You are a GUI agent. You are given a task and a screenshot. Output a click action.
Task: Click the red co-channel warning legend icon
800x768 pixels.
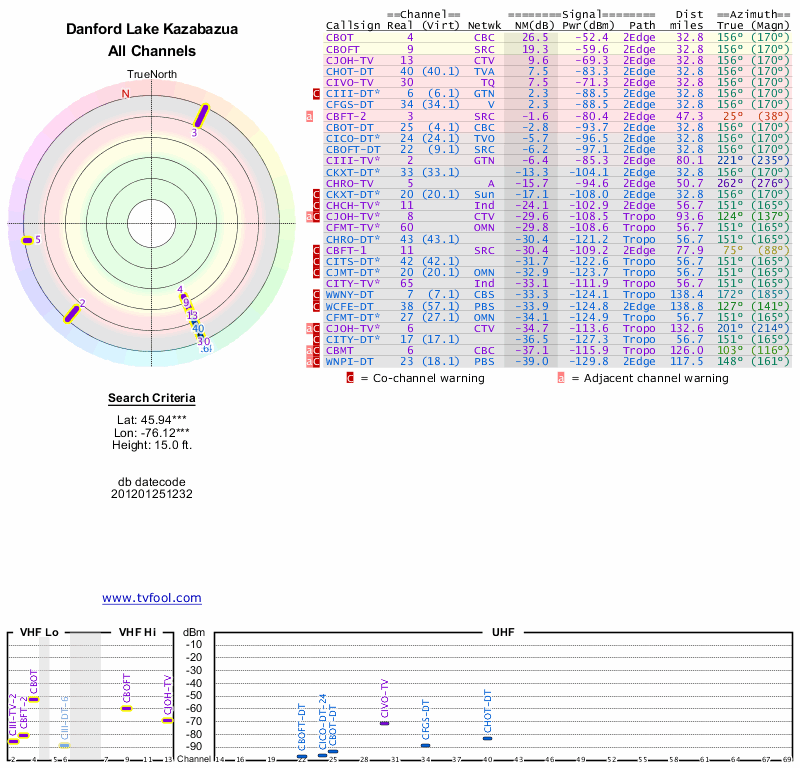click(350, 379)
